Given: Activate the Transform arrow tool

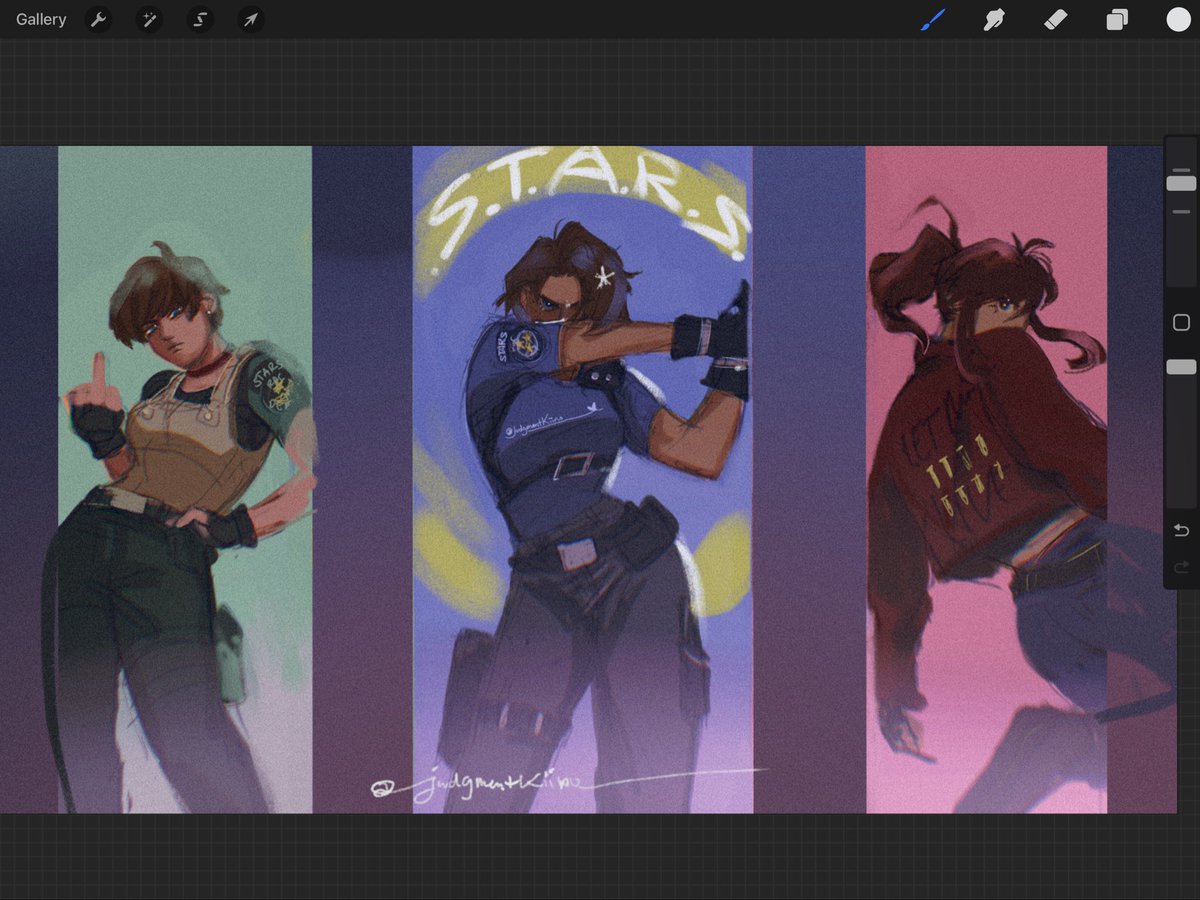Looking at the screenshot, I should tap(251, 19).
